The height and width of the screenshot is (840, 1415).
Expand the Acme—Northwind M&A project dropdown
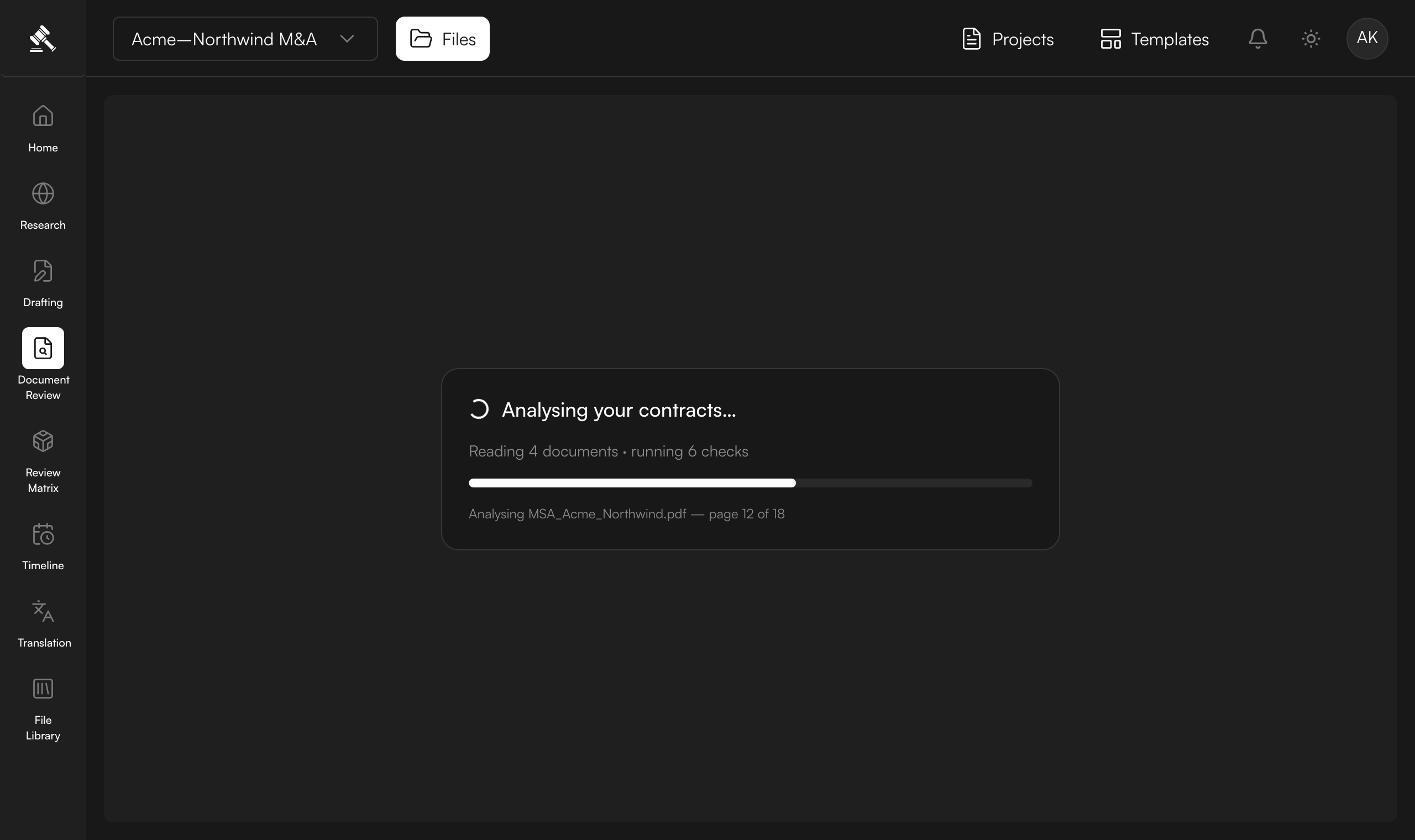(x=245, y=39)
